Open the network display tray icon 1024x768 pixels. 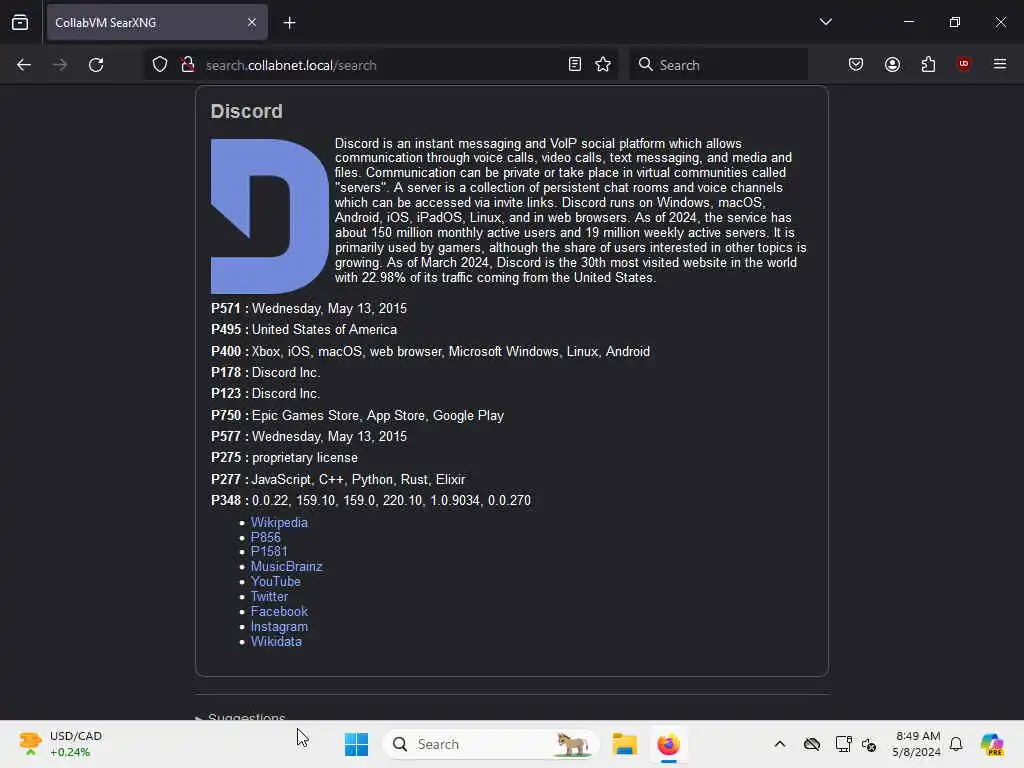843,744
